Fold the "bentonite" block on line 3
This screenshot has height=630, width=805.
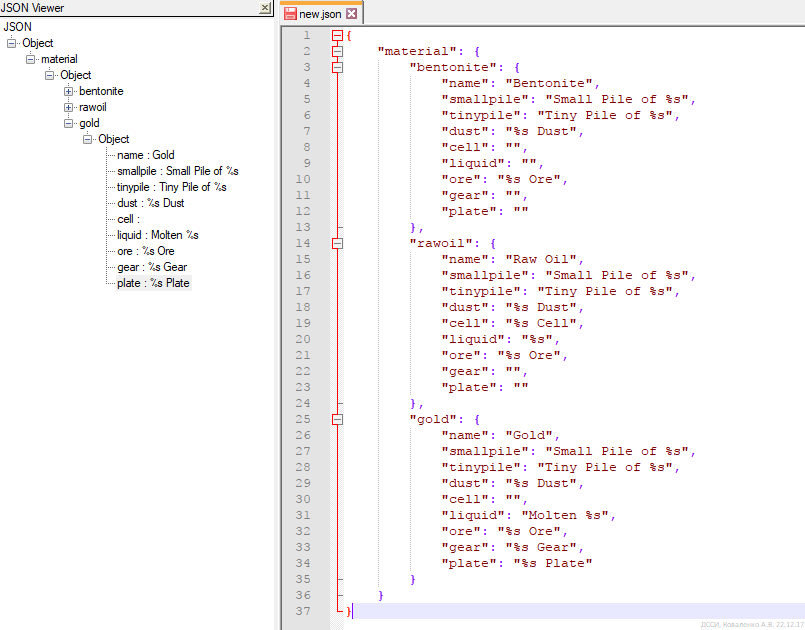tap(337, 67)
